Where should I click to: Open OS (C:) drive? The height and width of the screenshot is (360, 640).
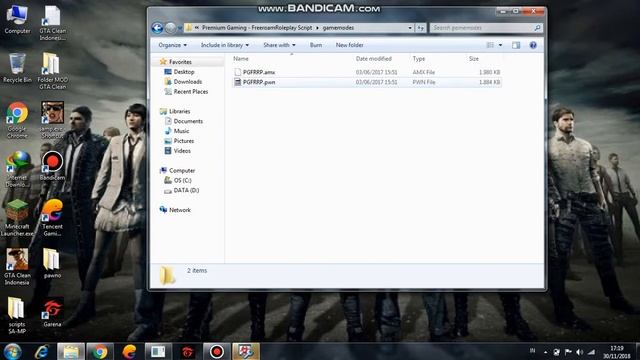click(x=182, y=180)
